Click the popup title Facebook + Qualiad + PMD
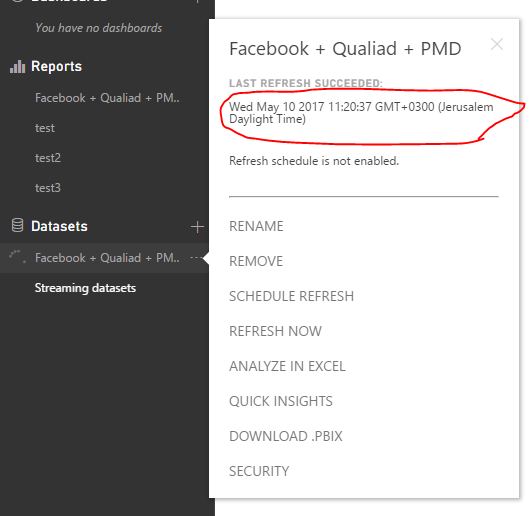 coord(345,49)
